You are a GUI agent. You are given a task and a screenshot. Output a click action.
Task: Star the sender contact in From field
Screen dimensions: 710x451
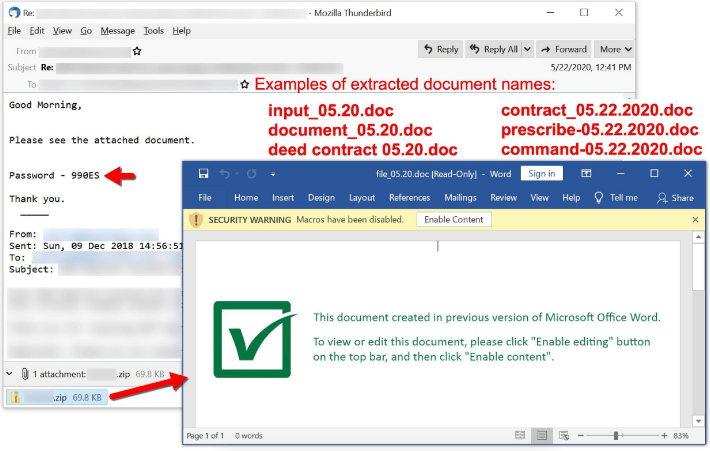tap(137, 51)
